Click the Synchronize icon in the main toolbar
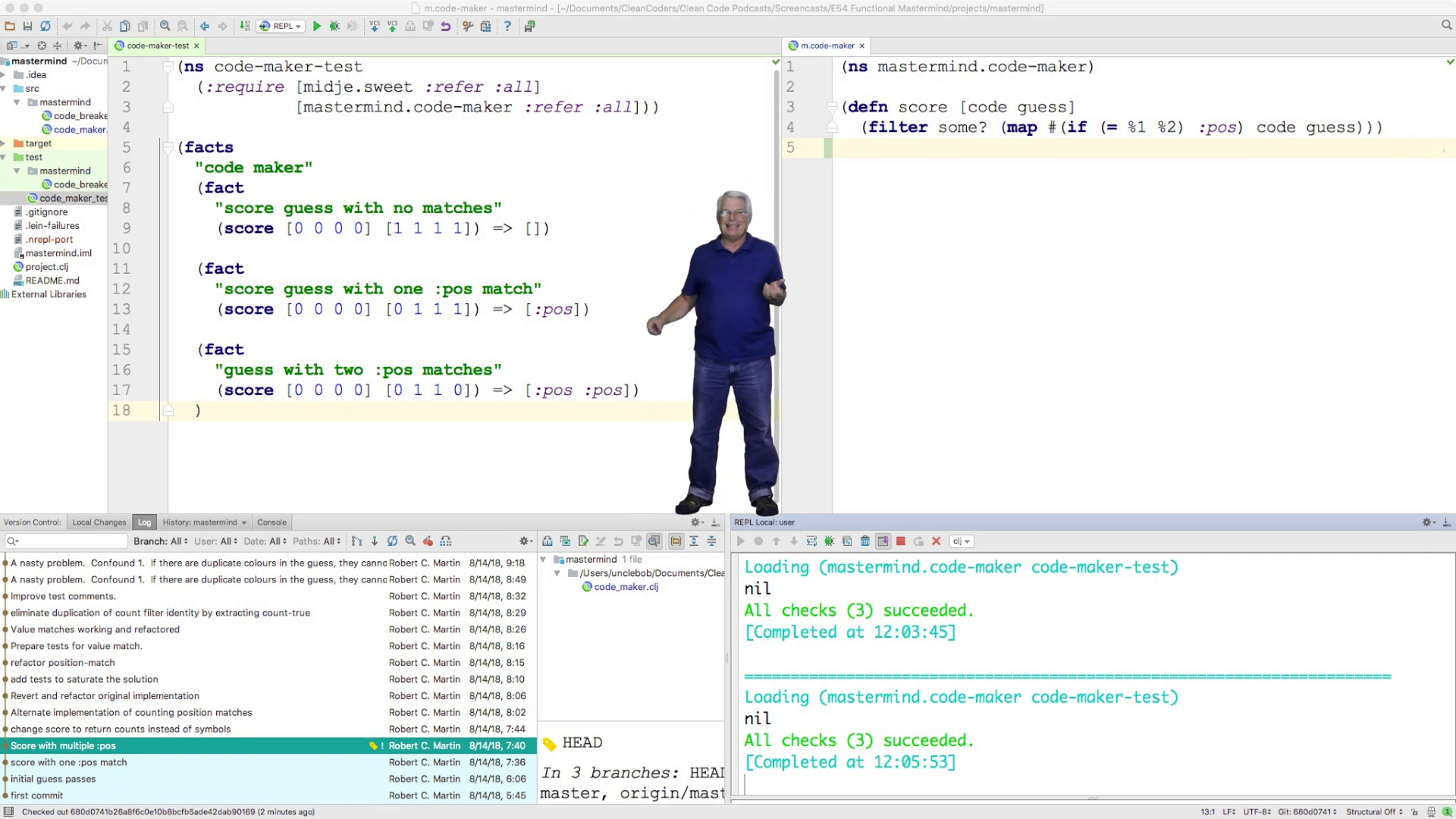Viewport: 1456px width, 819px height. [45, 26]
